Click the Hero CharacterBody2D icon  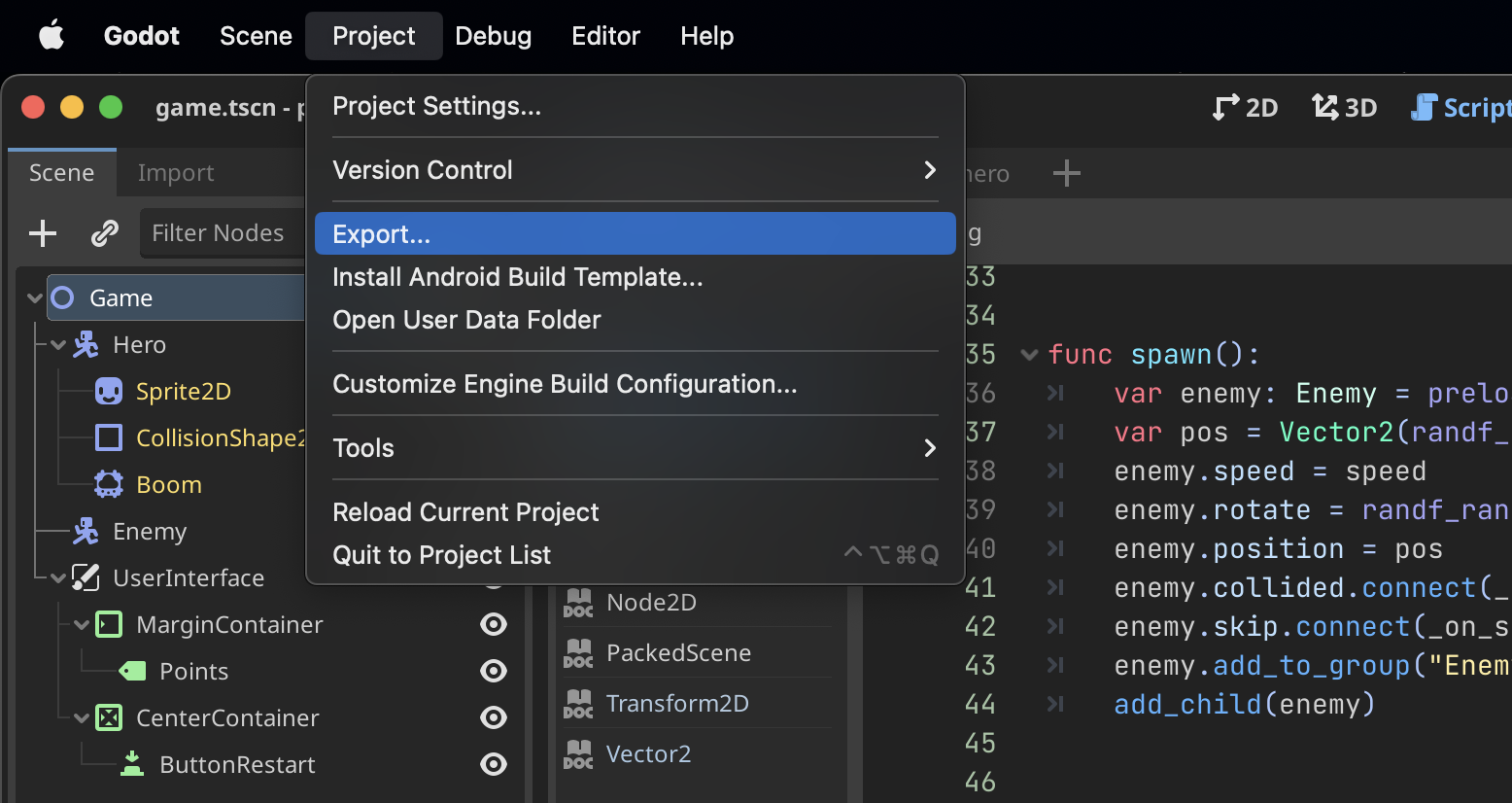point(86,344)
